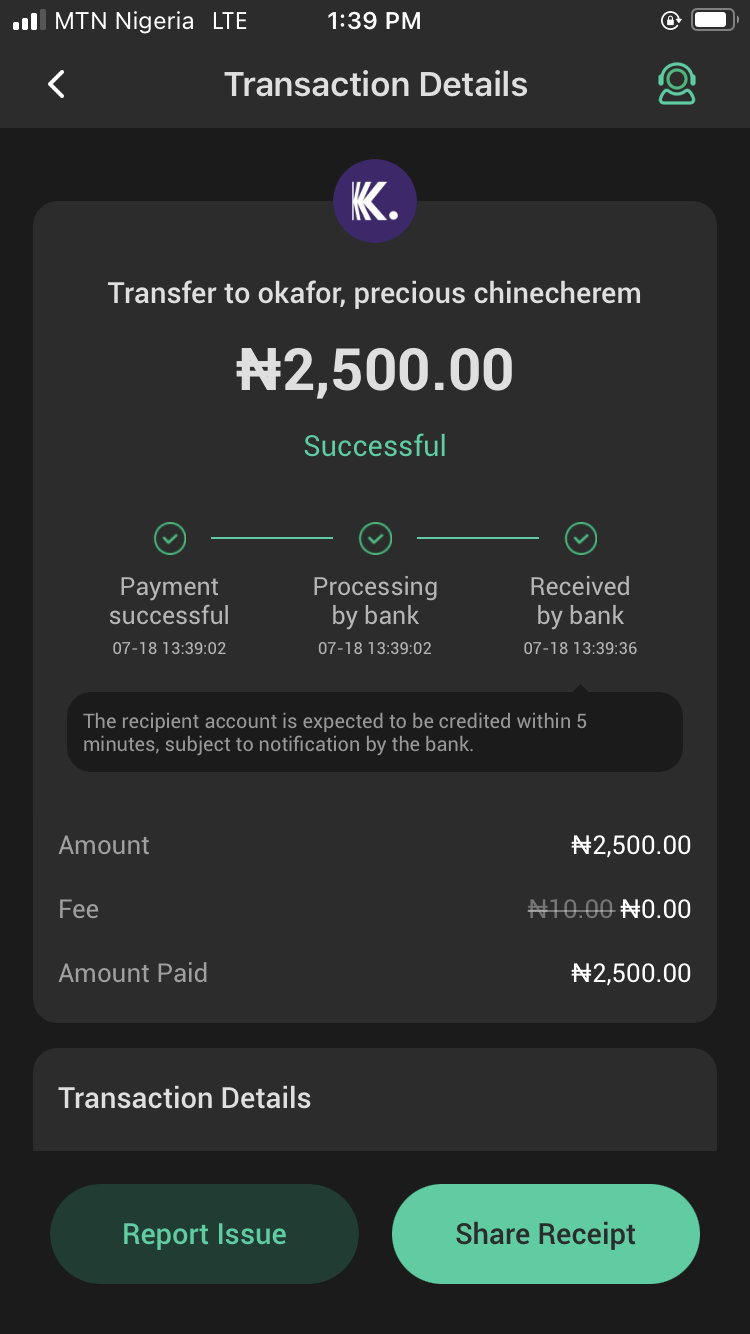Tap the Successful status text
This screenshot has width=750, height=1334.
click(375, 445)
